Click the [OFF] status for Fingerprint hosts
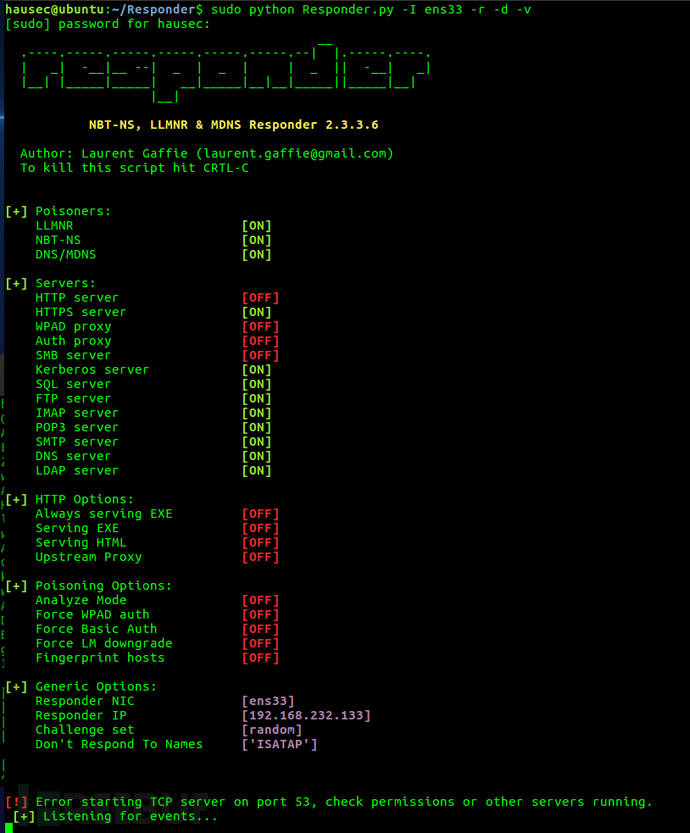 coord(260,658)
